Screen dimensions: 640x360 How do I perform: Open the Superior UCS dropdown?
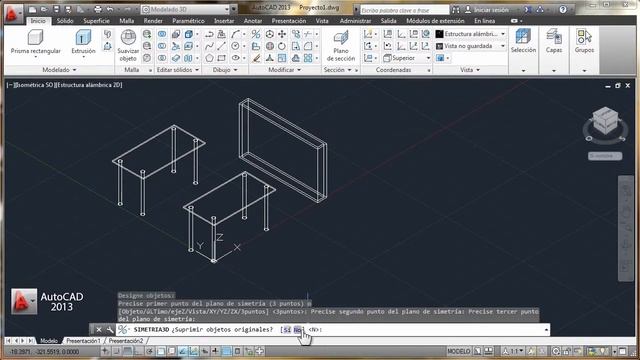click(407, 58)
